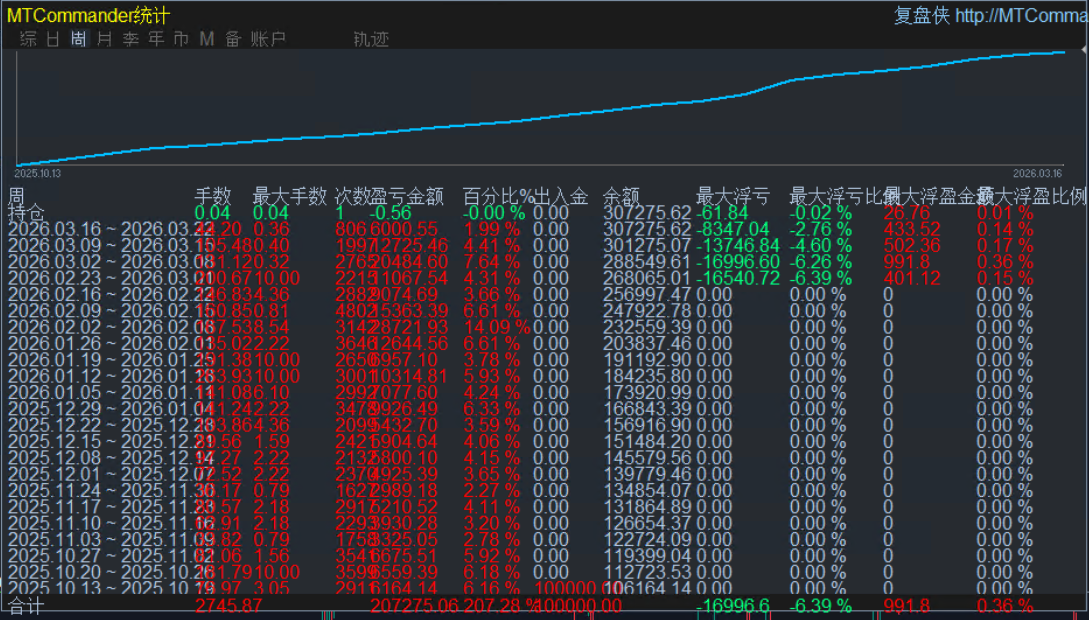The width and height of the screenshot is (1089, 620).
Task: Click balance value 151484.20
Action: [x=647, y=442]
